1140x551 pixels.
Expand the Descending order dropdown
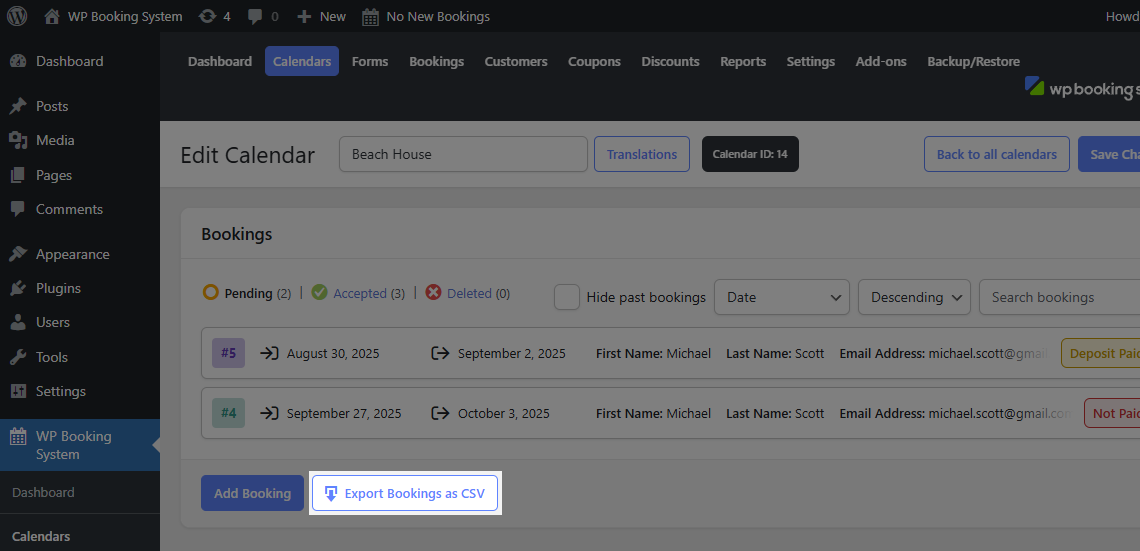915,297
